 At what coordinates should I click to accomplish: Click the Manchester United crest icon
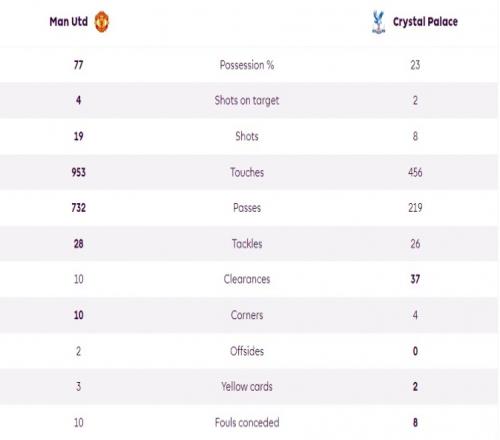(x=102, y=22)
